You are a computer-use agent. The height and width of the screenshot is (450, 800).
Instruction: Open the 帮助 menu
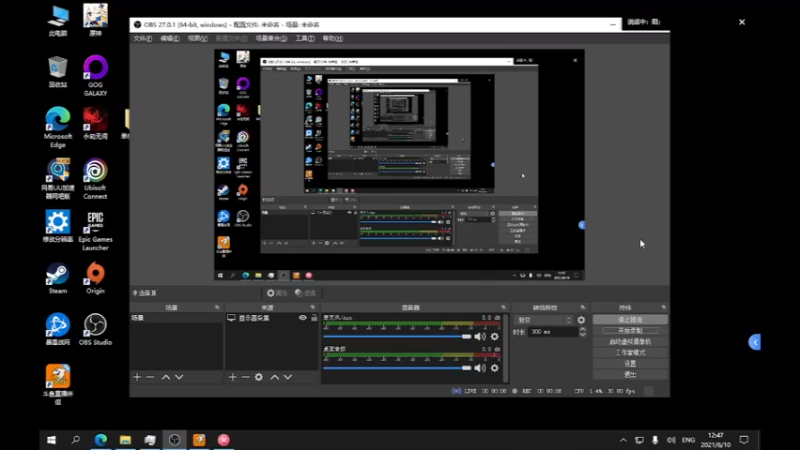pos(333,39)
